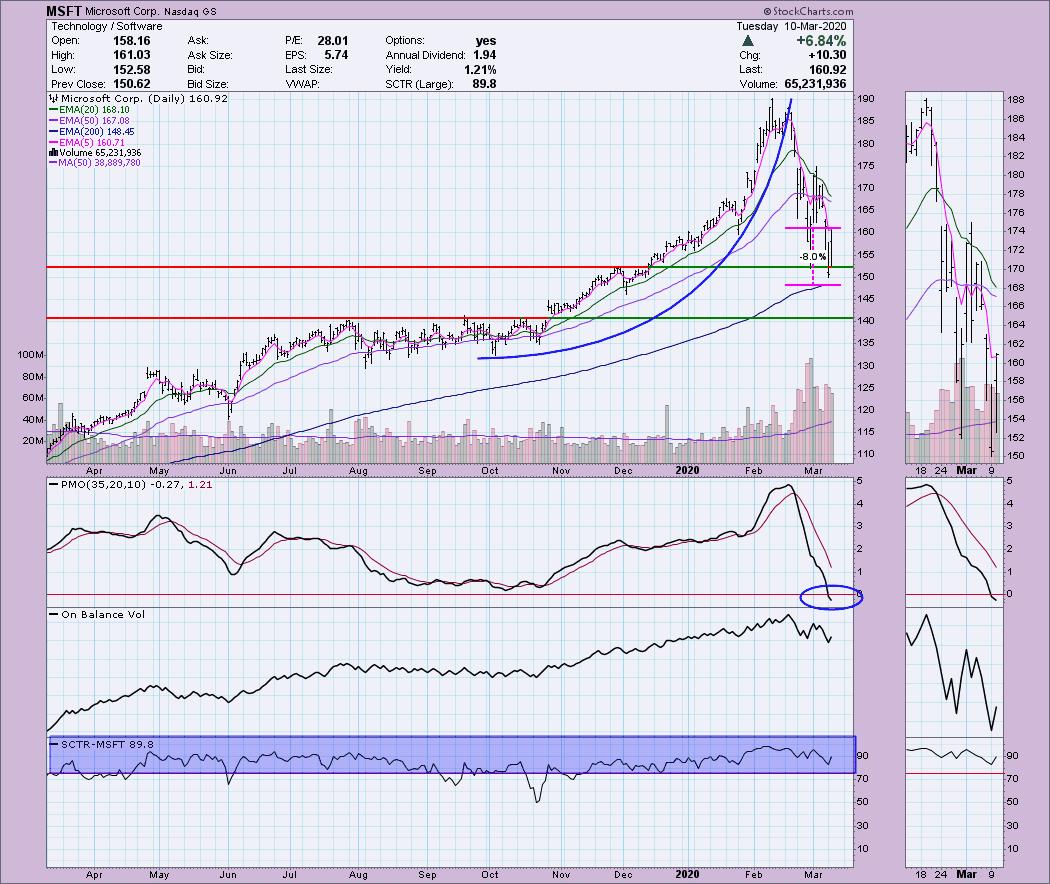The image size is (1050, 884).
Task: Click the Bid Size label
Action: (208, 84)
